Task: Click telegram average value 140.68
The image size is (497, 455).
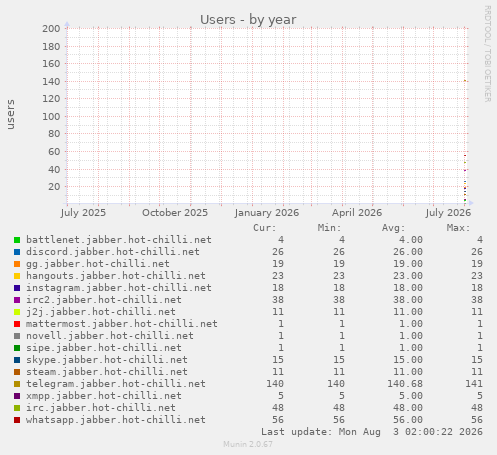Action: click(x=405, y=384)
